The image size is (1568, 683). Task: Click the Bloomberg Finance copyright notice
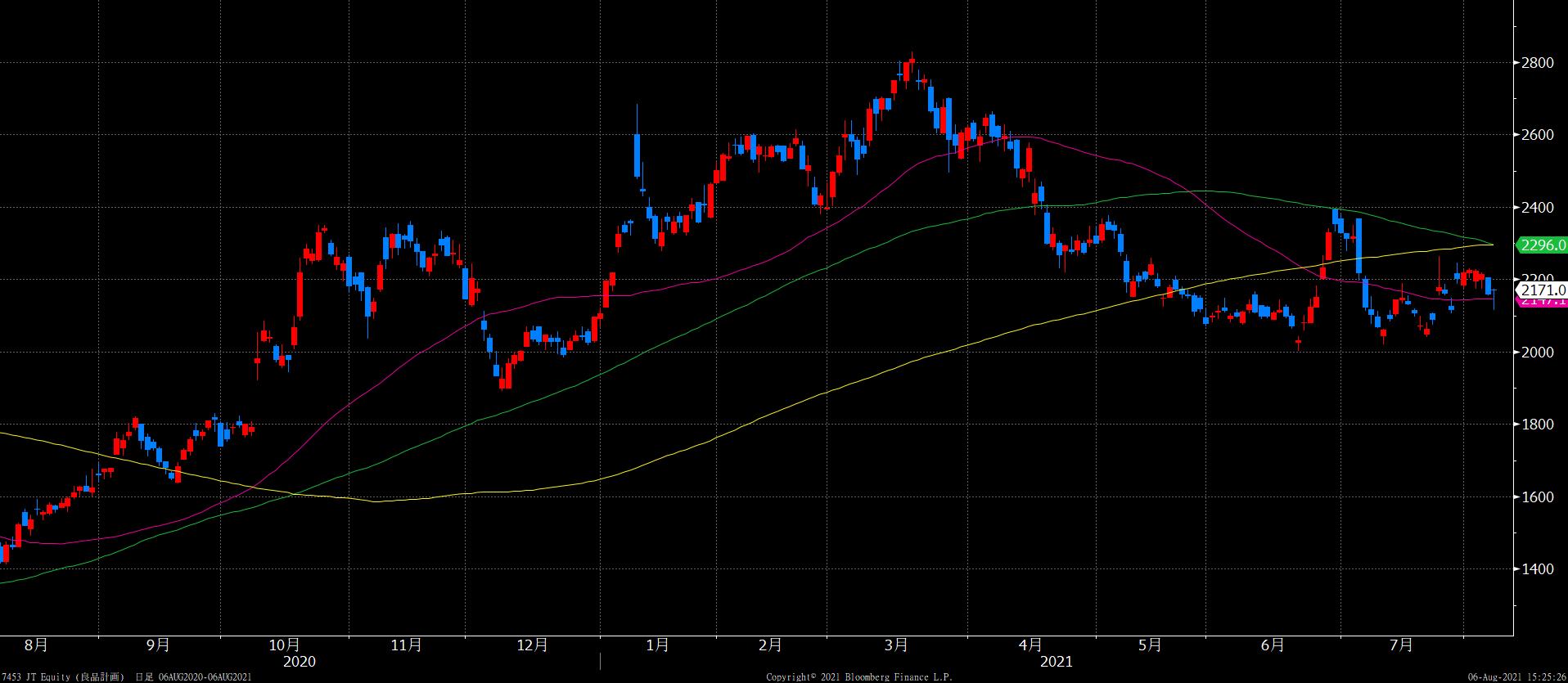847,677
